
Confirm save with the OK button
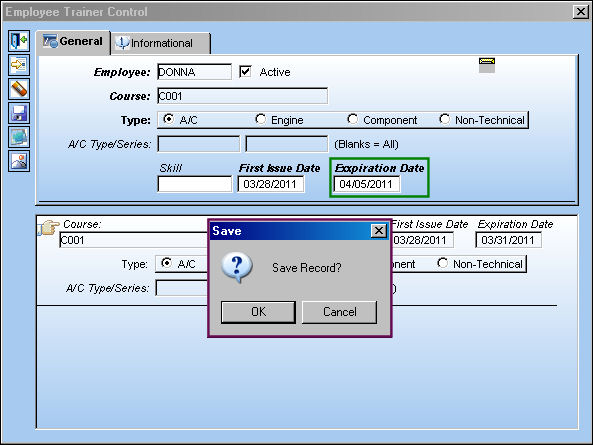point(258,312)
